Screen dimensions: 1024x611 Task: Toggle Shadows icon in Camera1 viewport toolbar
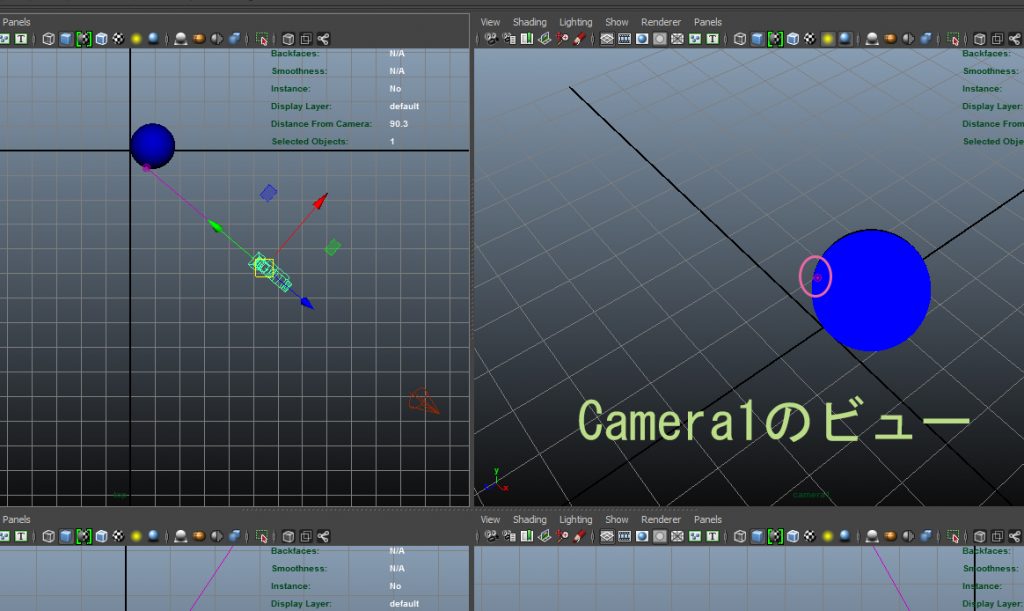click(x=845, y=39)
